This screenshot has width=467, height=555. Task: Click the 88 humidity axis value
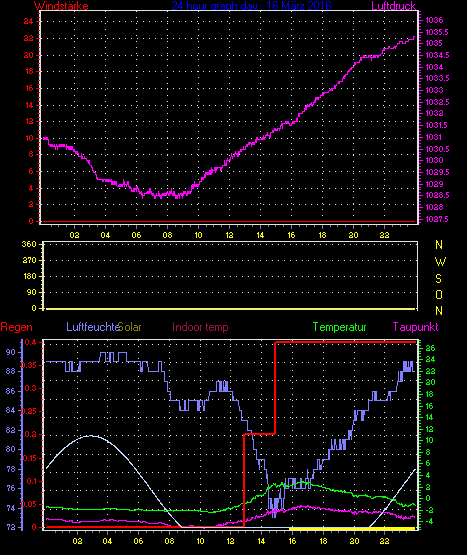[11, 371]
